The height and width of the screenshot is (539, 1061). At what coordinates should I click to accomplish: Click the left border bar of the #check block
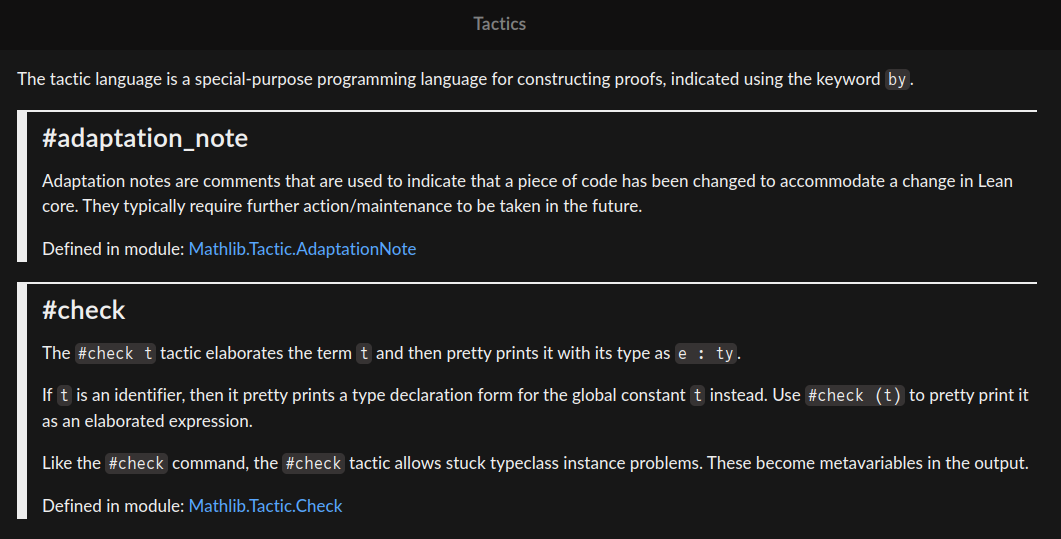(x=23, y=400)
